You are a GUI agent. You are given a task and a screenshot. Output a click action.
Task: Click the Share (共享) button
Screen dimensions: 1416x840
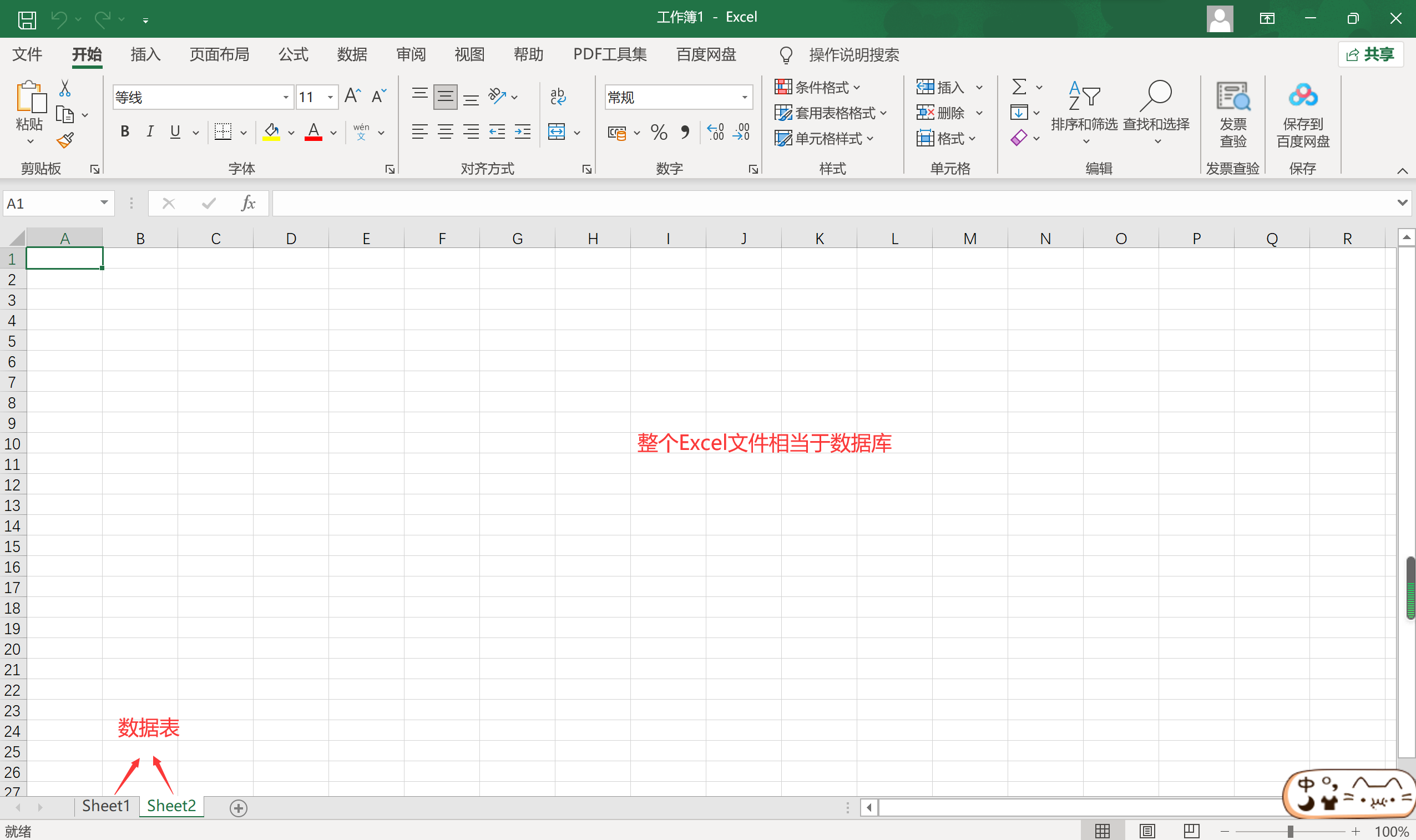pyautogui.click(x=1370, y=54)
